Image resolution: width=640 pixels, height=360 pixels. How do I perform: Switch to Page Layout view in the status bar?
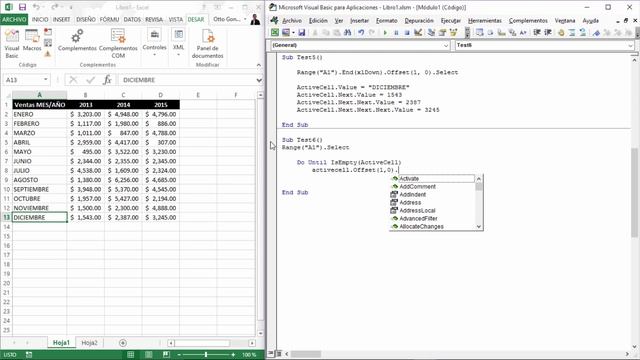point(149,355)
